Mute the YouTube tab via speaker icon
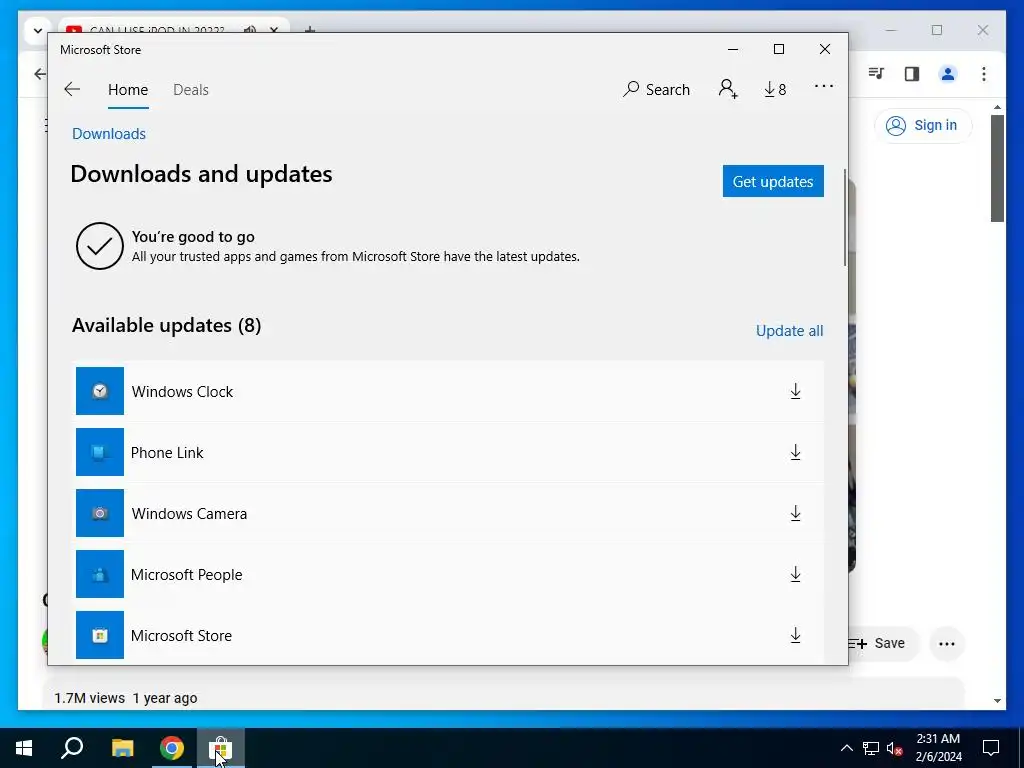The height and width of the screenshot is (768, 1024). [x=250, y=29]
